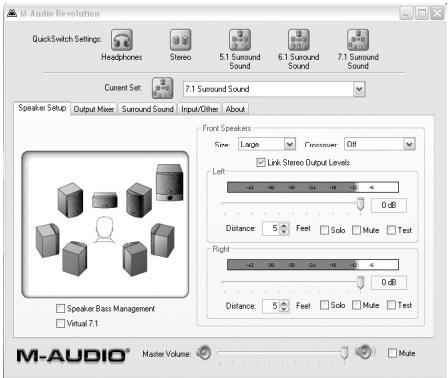Screen dimensions: 448x378
Task: Open the Surround Sound tab
Action: [x=147, y=109]
